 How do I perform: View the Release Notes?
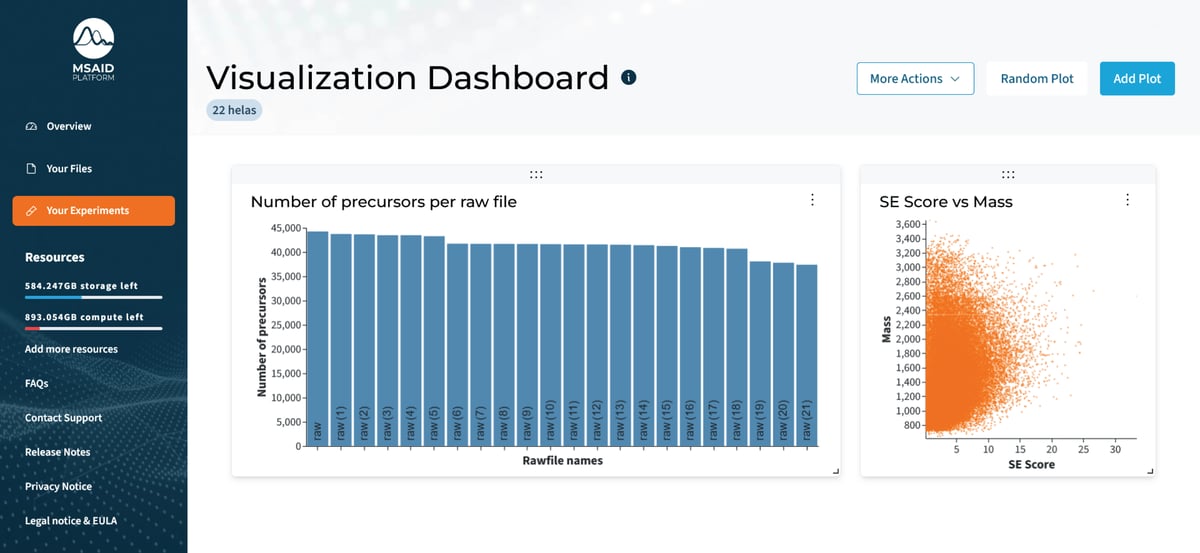[x=58, y=452]
